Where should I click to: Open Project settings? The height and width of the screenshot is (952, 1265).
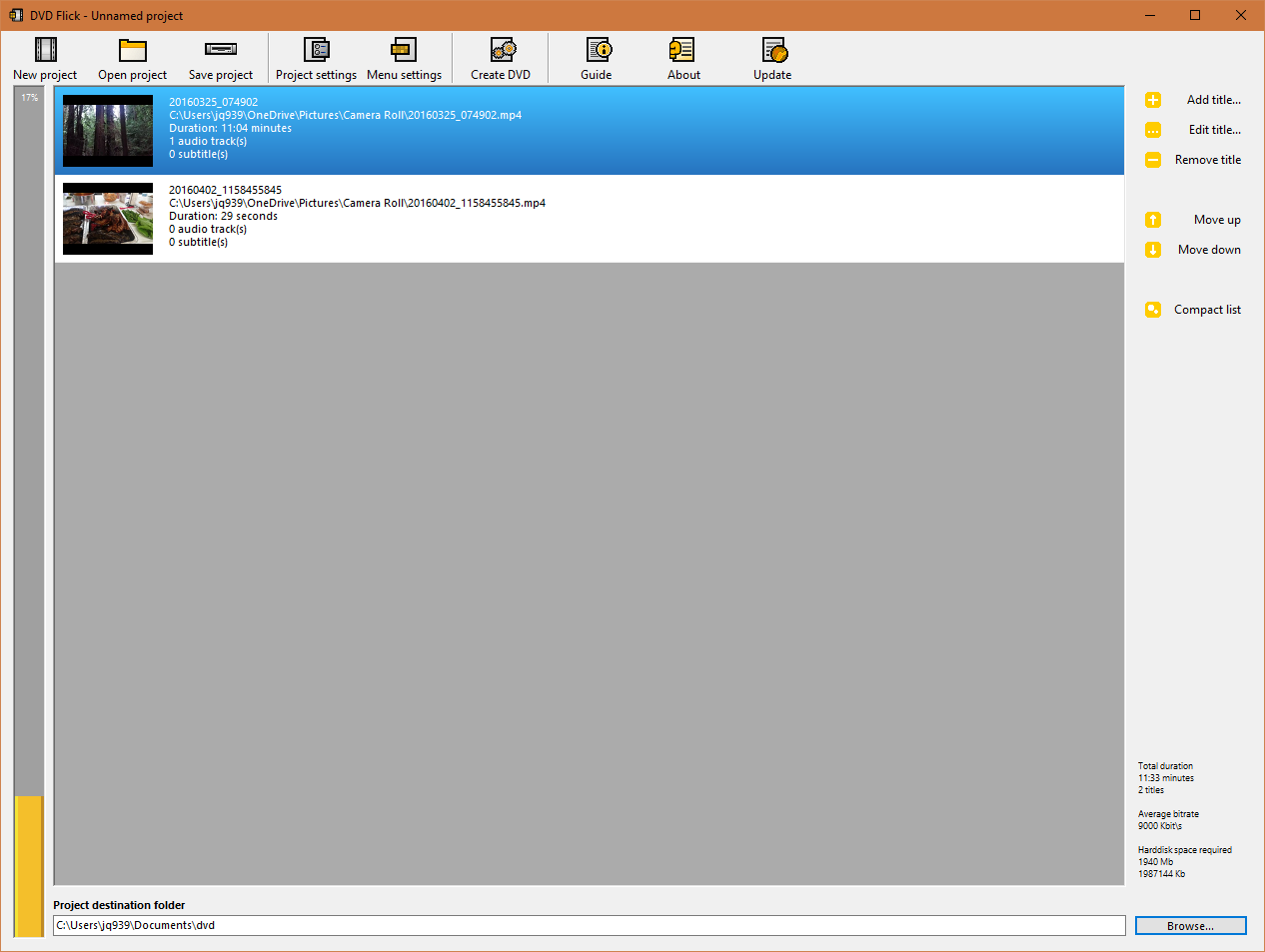(316, 57)
